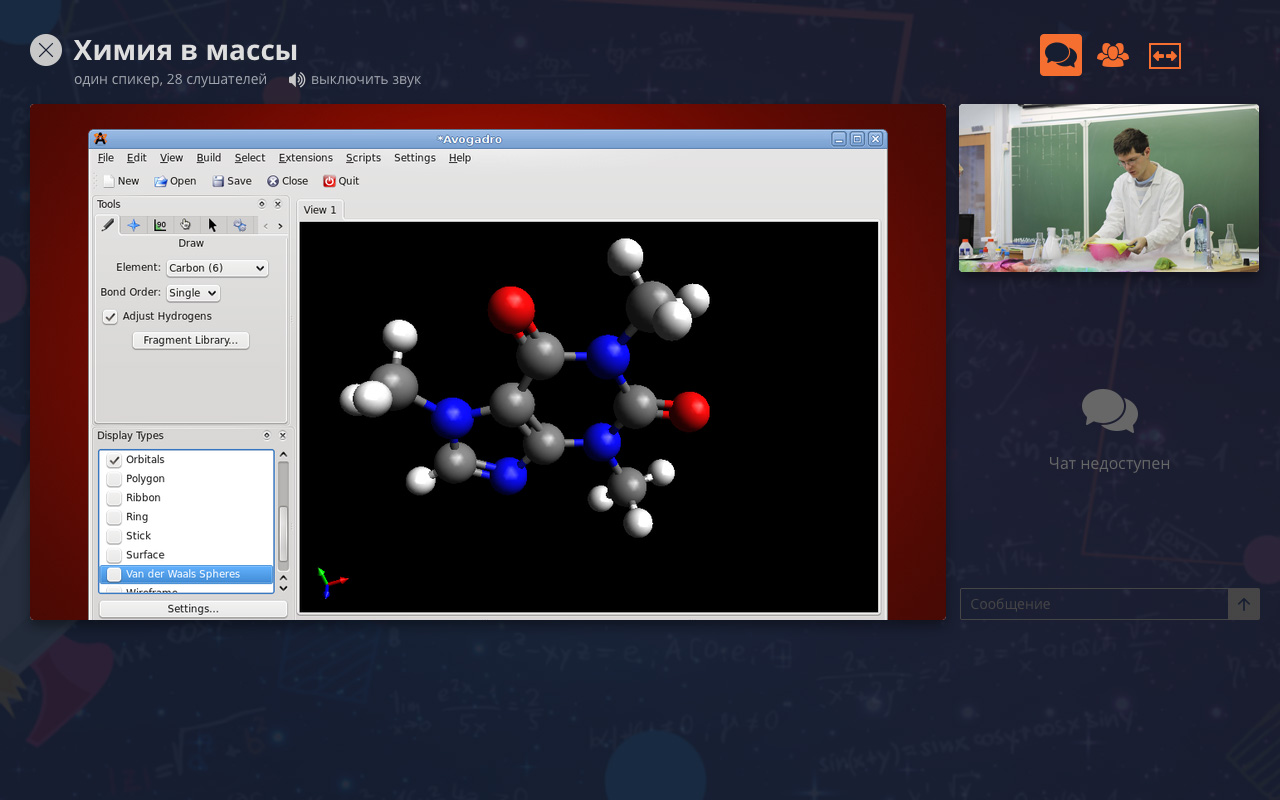This screenshot has width=1280, height=800.
Task: Open the Bond Order Single dropdown
Action: [193, 293]
